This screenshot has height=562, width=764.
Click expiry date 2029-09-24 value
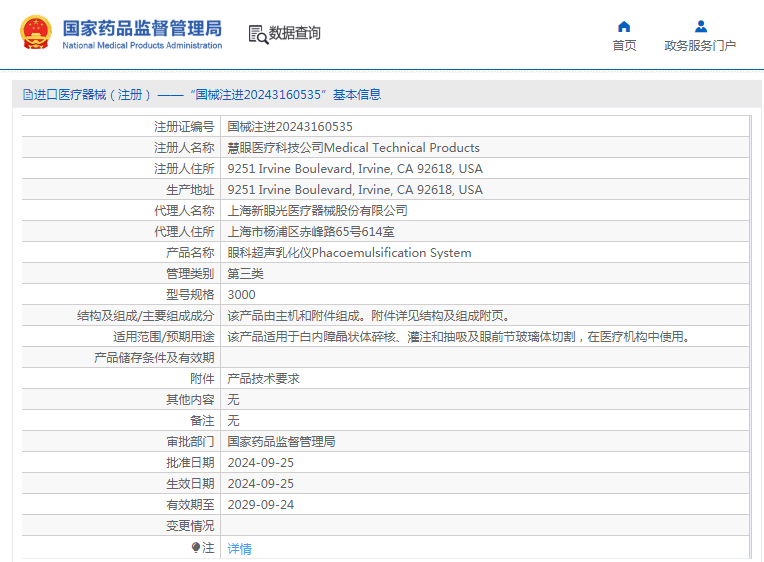261,504
